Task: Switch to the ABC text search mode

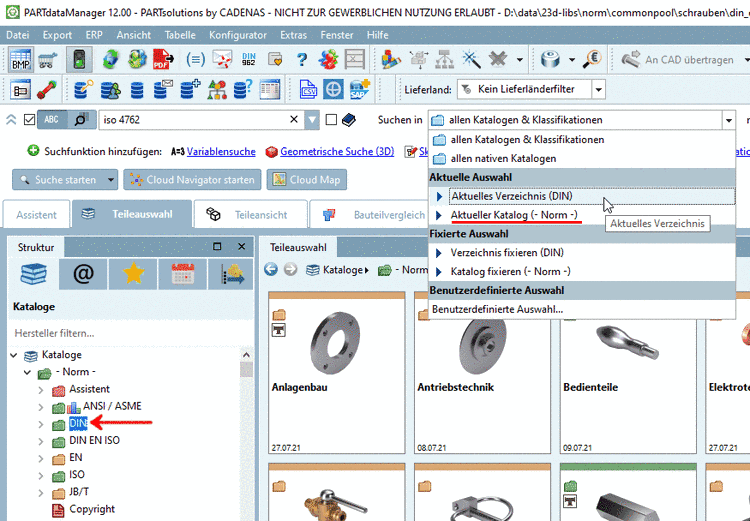Action: tap(52, 120)
